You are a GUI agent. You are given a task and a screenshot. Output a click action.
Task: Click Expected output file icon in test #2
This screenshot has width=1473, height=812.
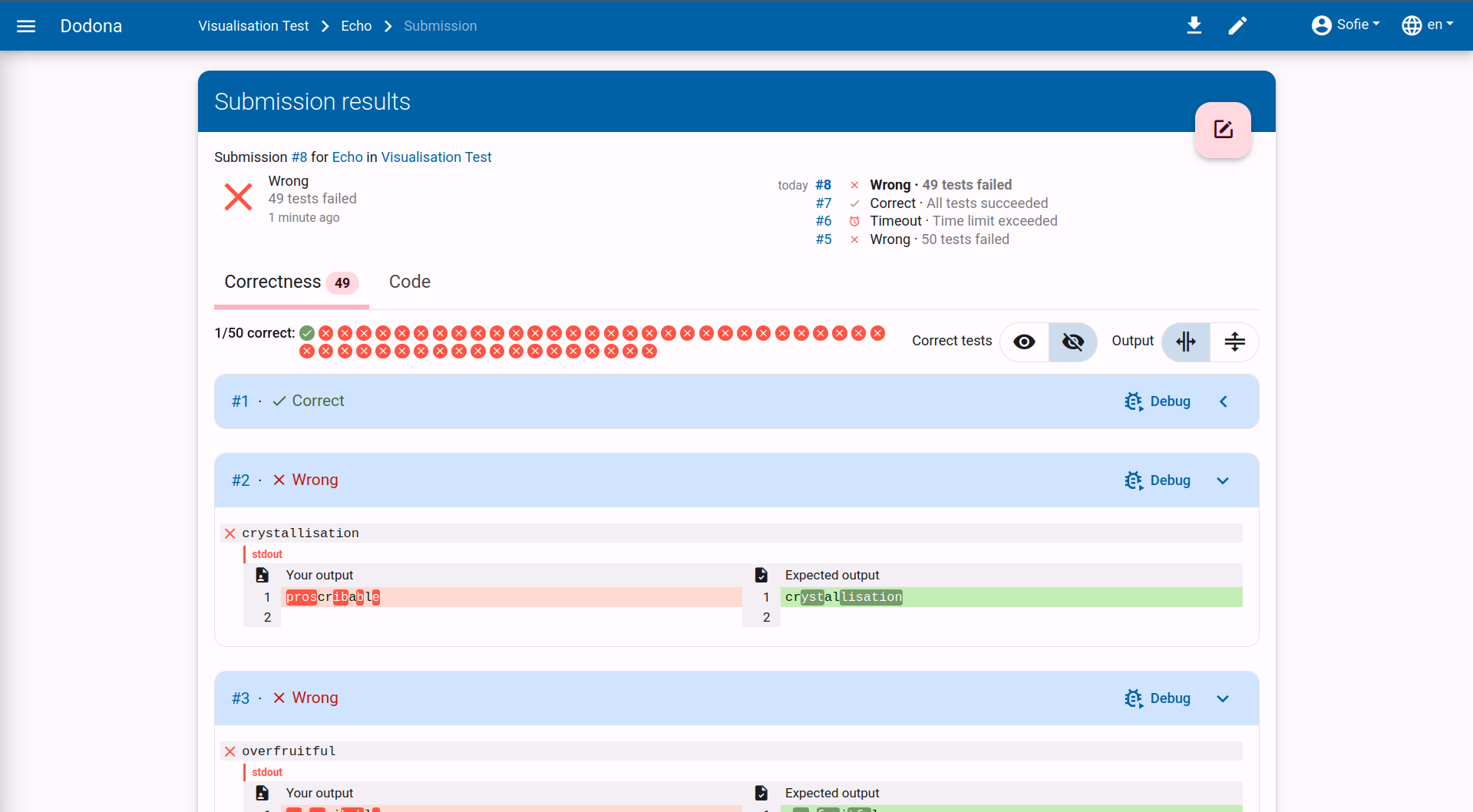761,575
